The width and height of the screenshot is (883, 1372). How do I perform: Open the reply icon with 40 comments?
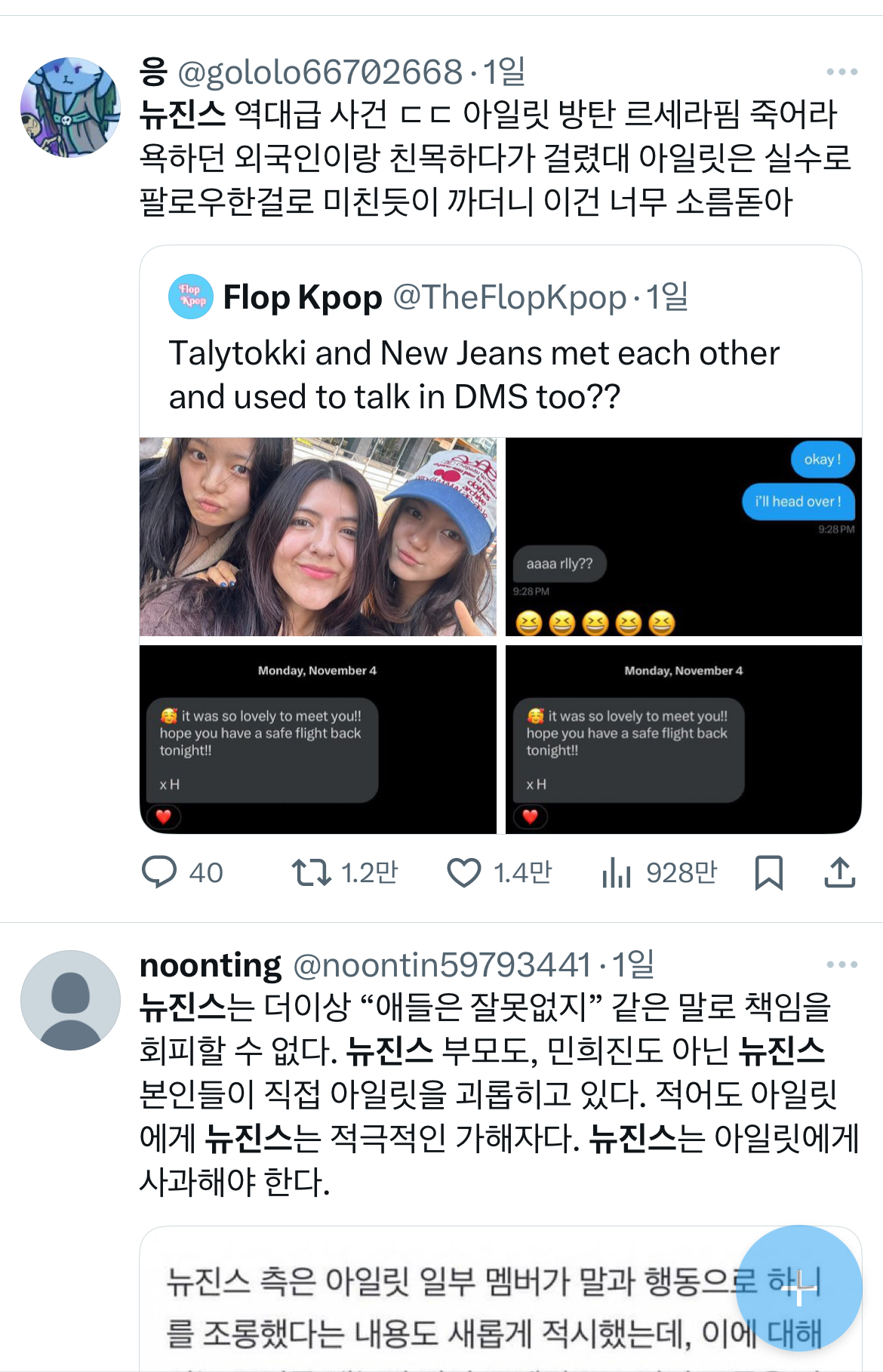(x=159, y=872)
